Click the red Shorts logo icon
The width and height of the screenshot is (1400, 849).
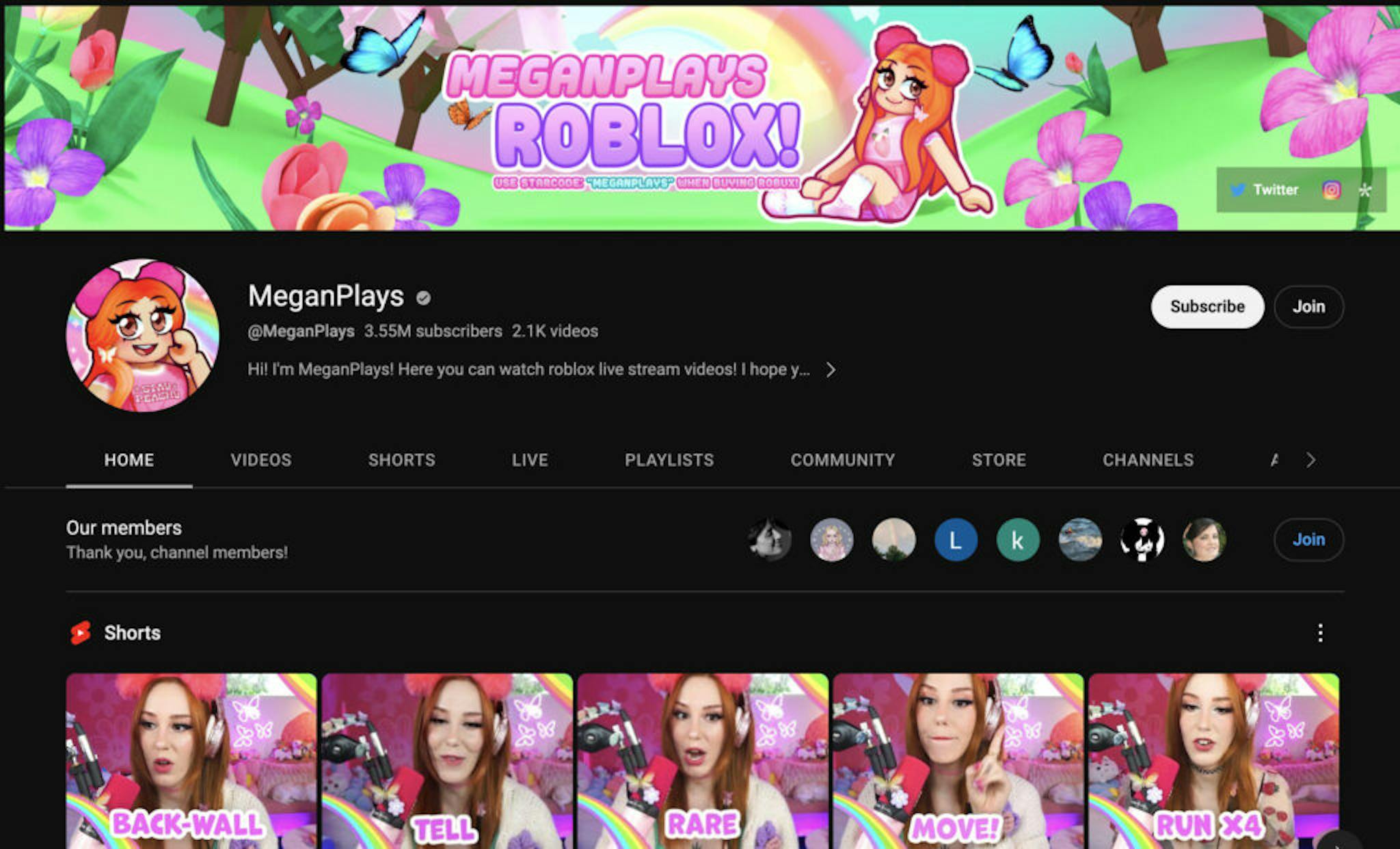81,633
